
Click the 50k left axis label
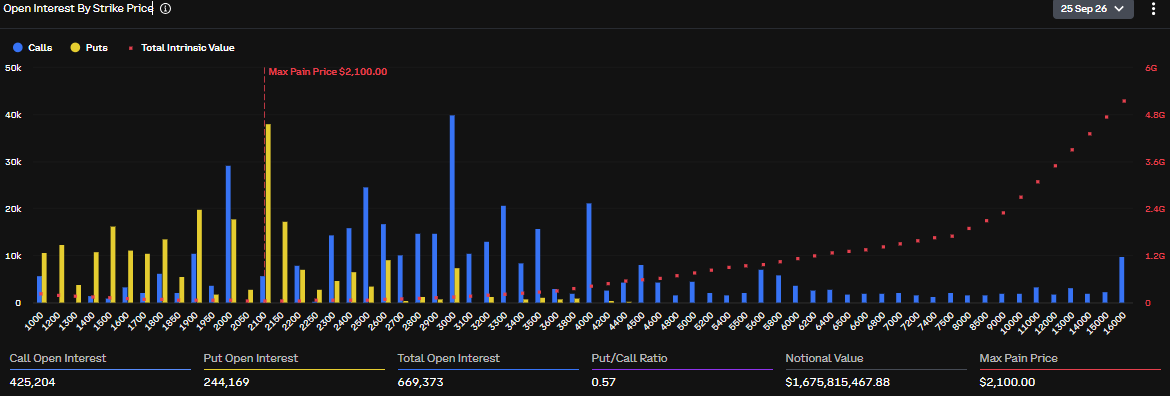tap(13, 68)
